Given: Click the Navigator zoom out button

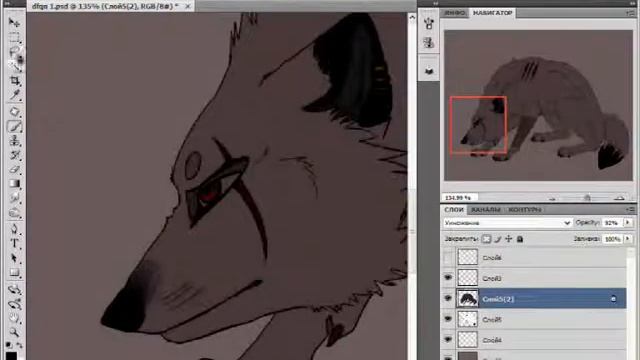Looking at the screenshot, I should [x=552, y=198].
